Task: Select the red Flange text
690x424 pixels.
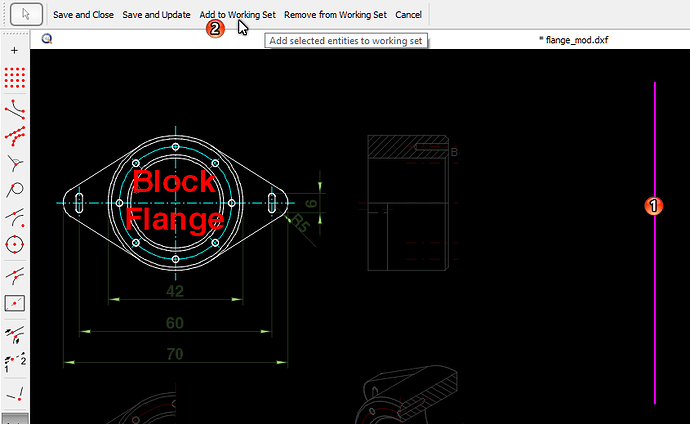Action: 175,219
